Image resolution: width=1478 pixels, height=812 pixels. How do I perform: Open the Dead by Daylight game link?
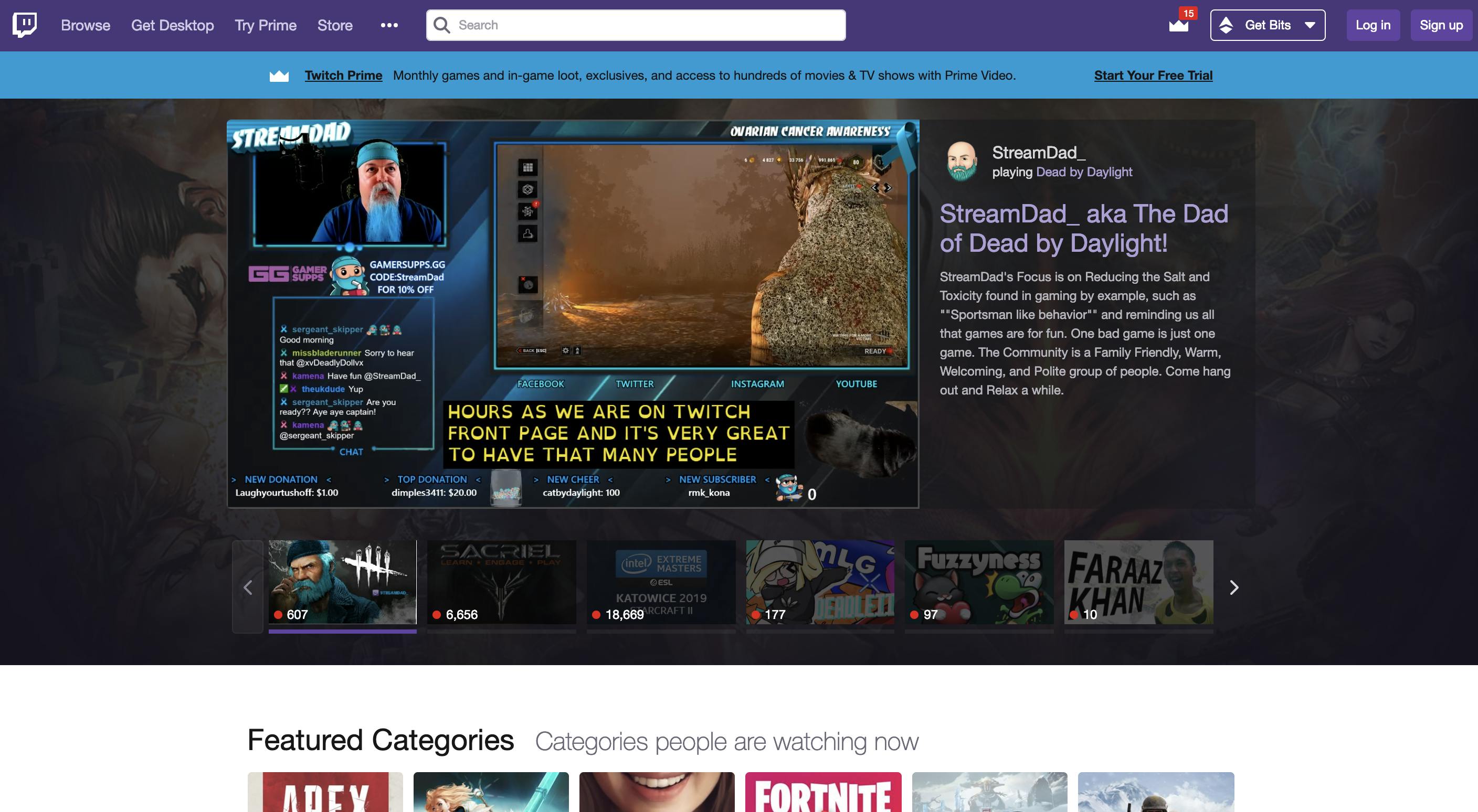[1084, 172]
